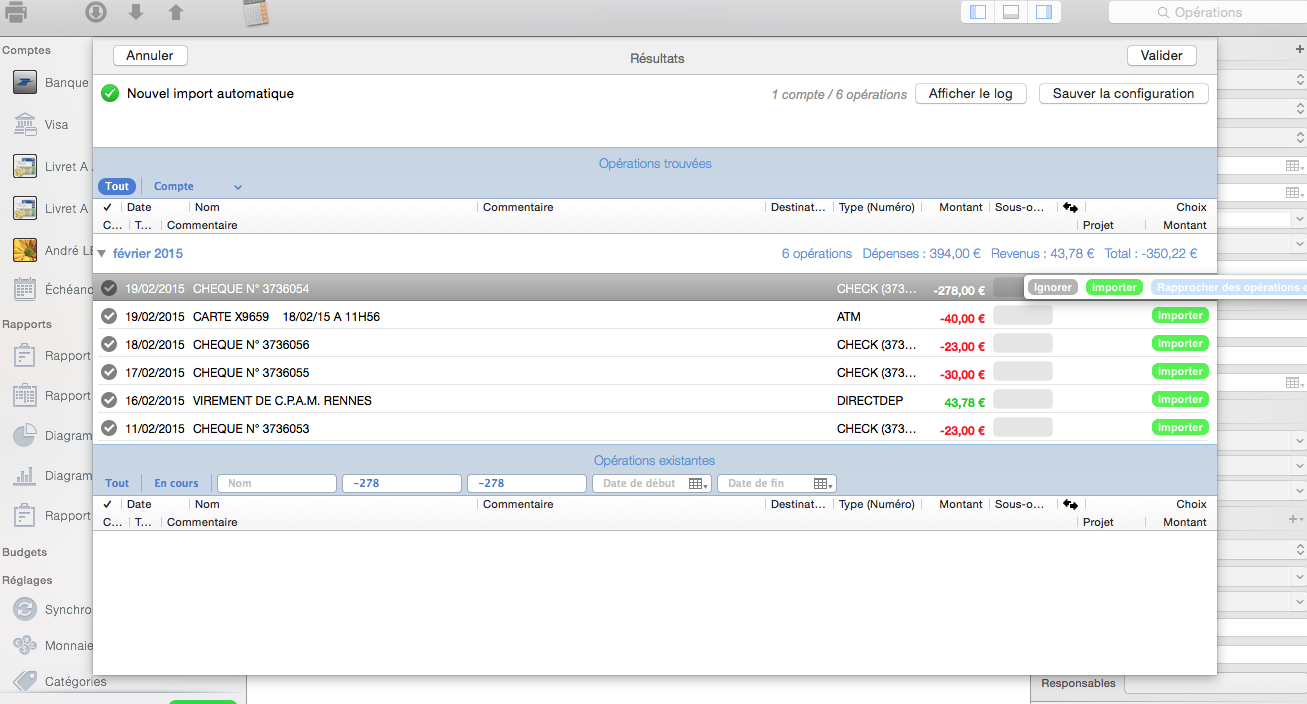Select the Banque account icon in sidebar
Viewport: 1307px width, 704px height.
(x=25, y=83)
